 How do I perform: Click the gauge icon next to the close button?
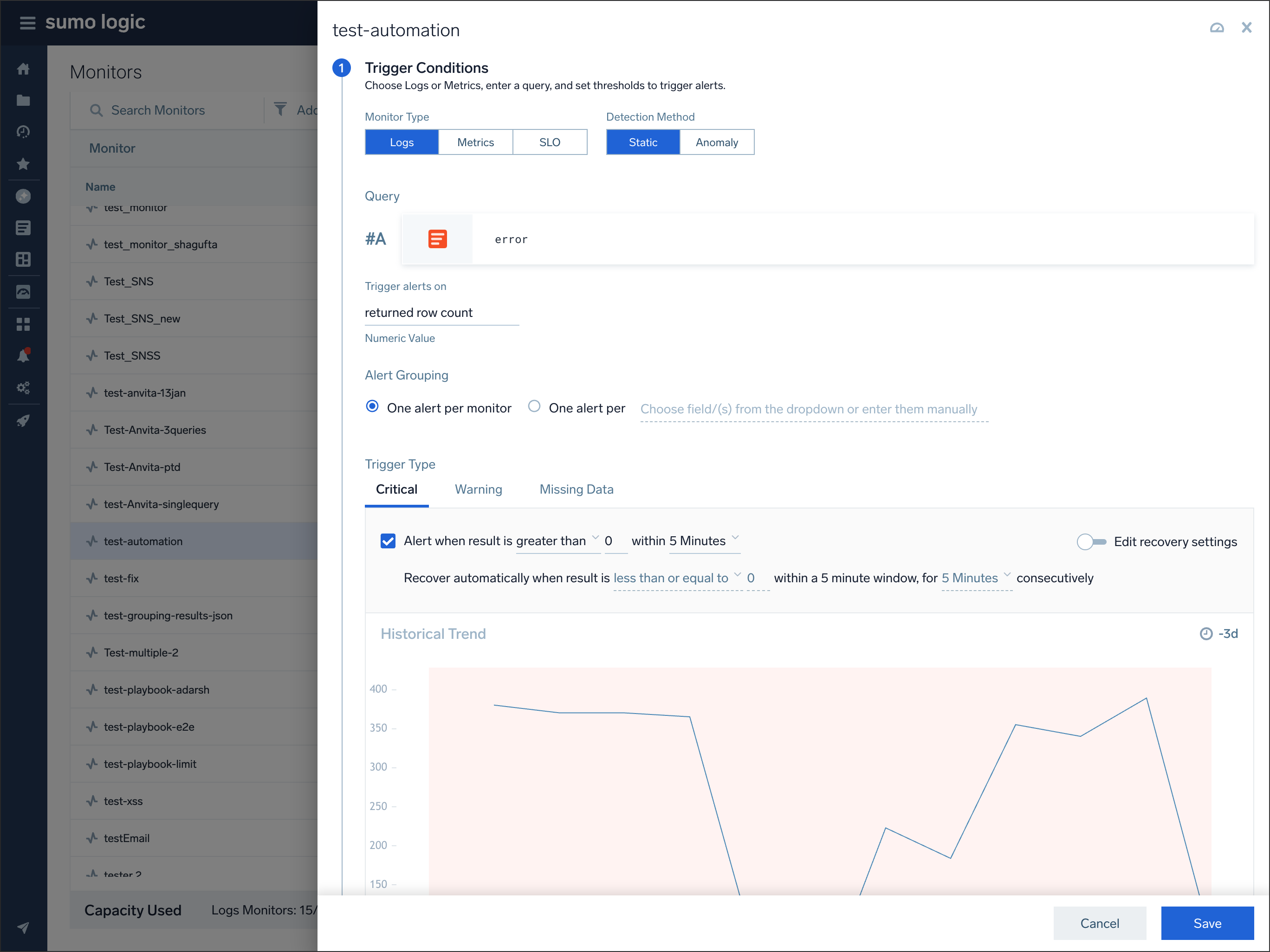click(x=1217, y=27)
